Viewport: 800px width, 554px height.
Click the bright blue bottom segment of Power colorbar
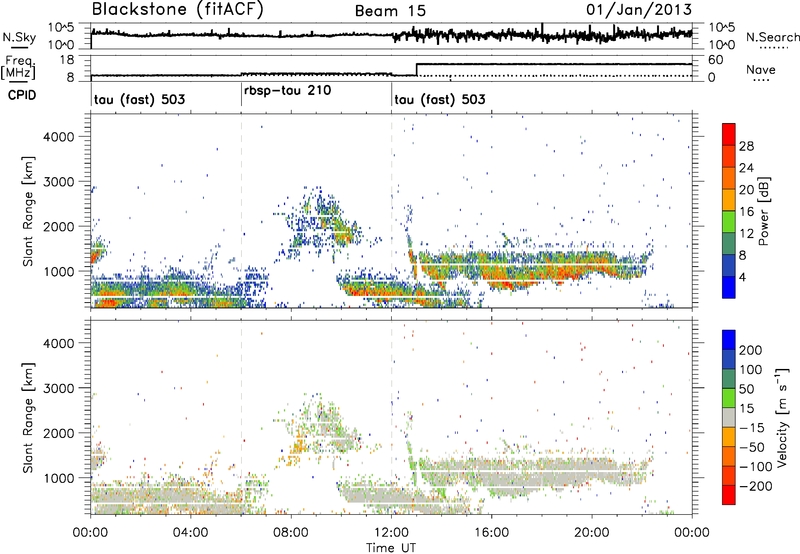pos(729,287)
